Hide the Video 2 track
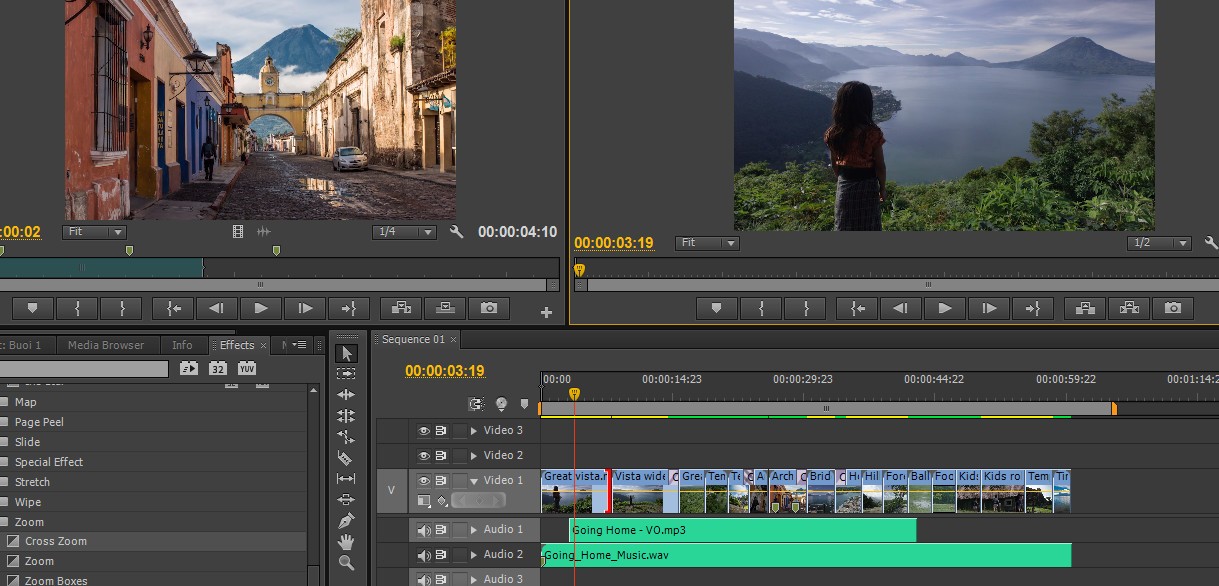The width and height of the screenshot is (1219, 586). coord(424,456)
